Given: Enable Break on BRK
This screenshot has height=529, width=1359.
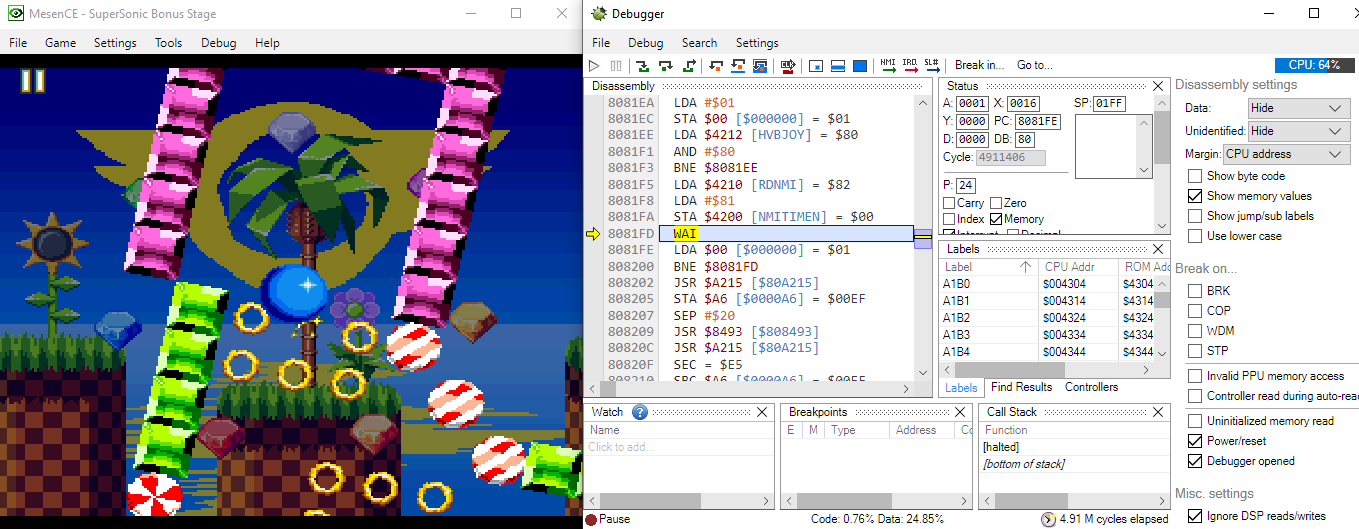Looking at the screenshot, I should tap(1195, 291).
